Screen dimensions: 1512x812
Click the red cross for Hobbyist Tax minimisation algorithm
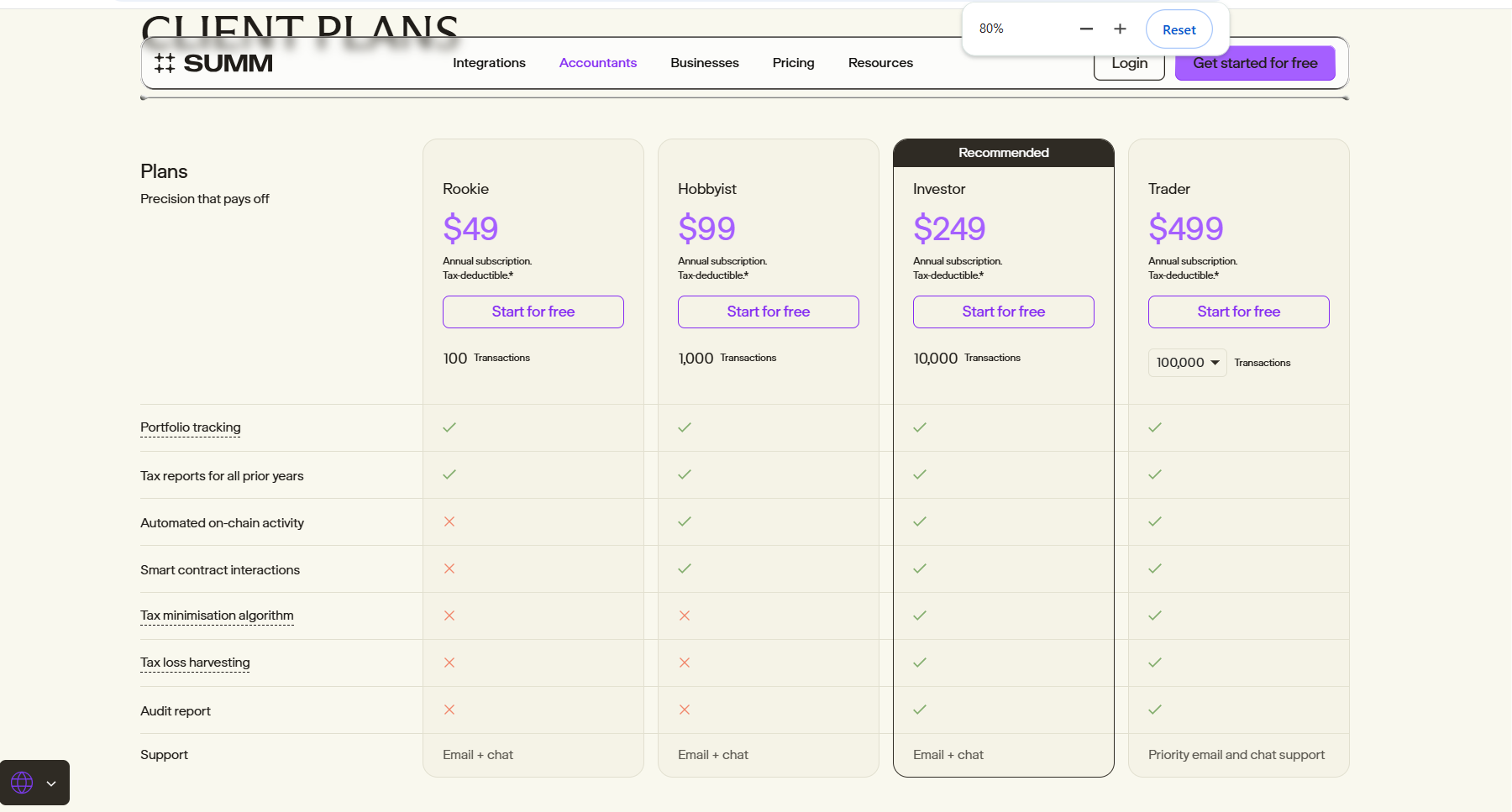[x=685, y=616]
